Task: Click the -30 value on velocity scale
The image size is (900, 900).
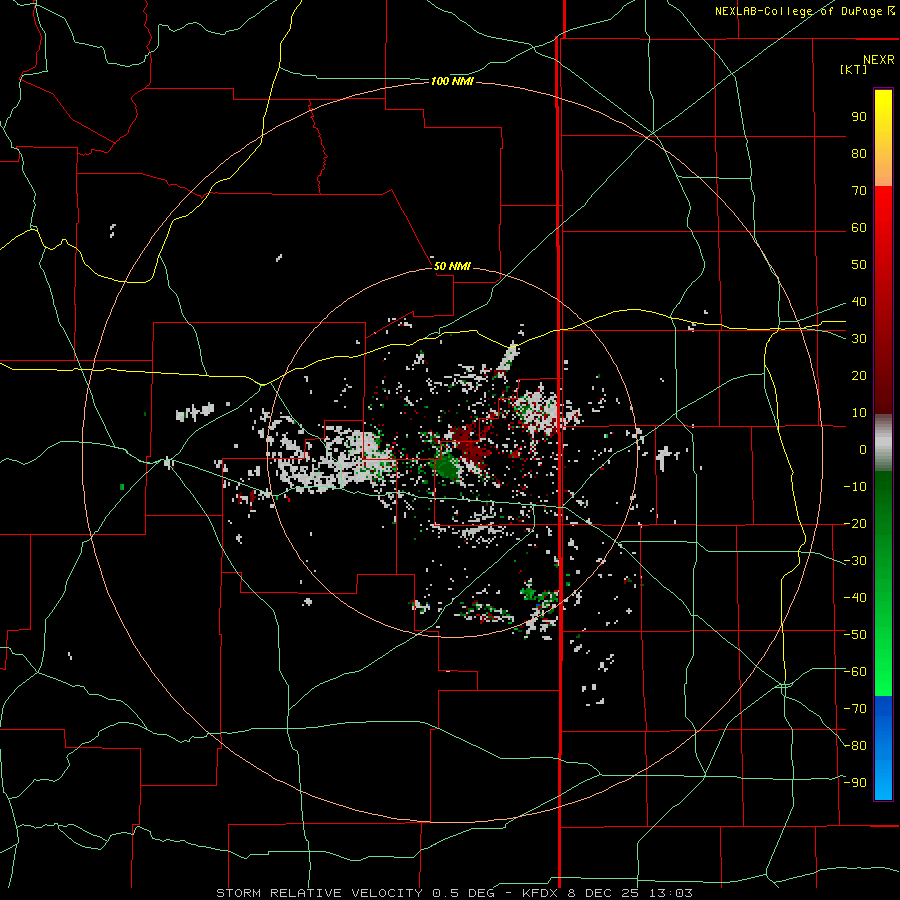Action: (x=855, y=561)
